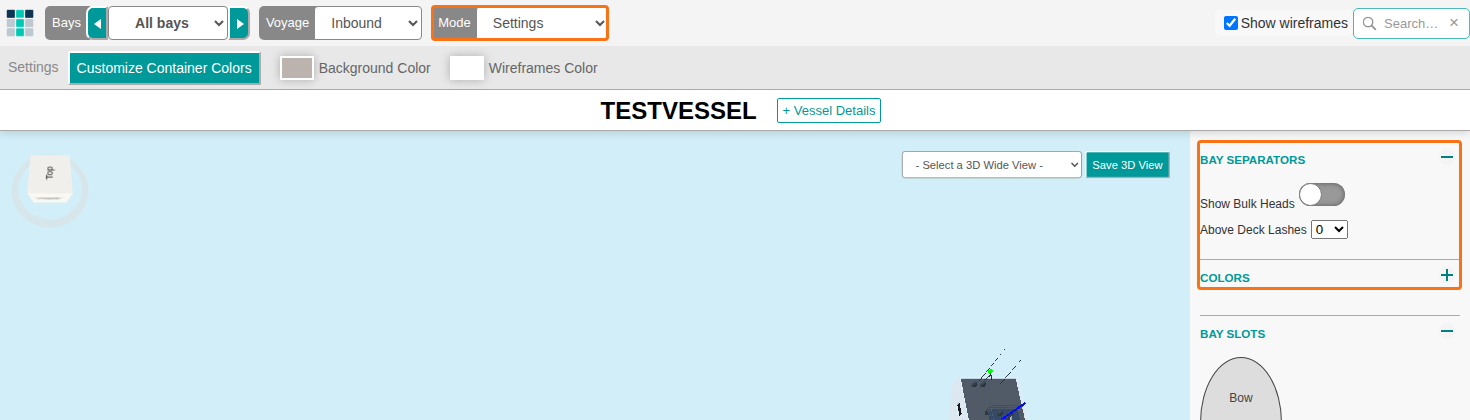The image size is (1470, 420).
Task: Click the + Vessel Details button
Action: tap(829, 110)
